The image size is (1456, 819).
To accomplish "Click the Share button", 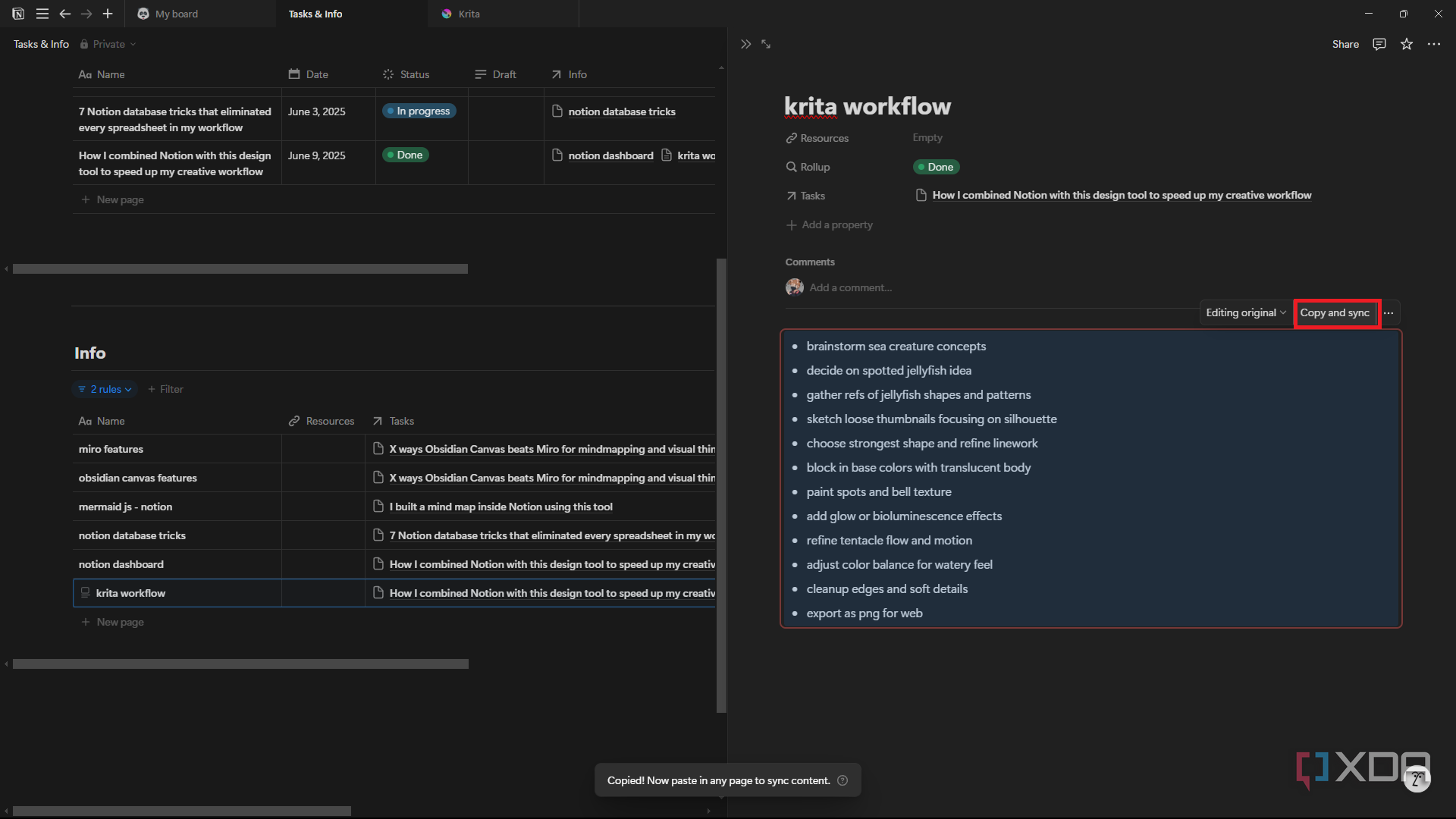I will (x=1345, y=44).
